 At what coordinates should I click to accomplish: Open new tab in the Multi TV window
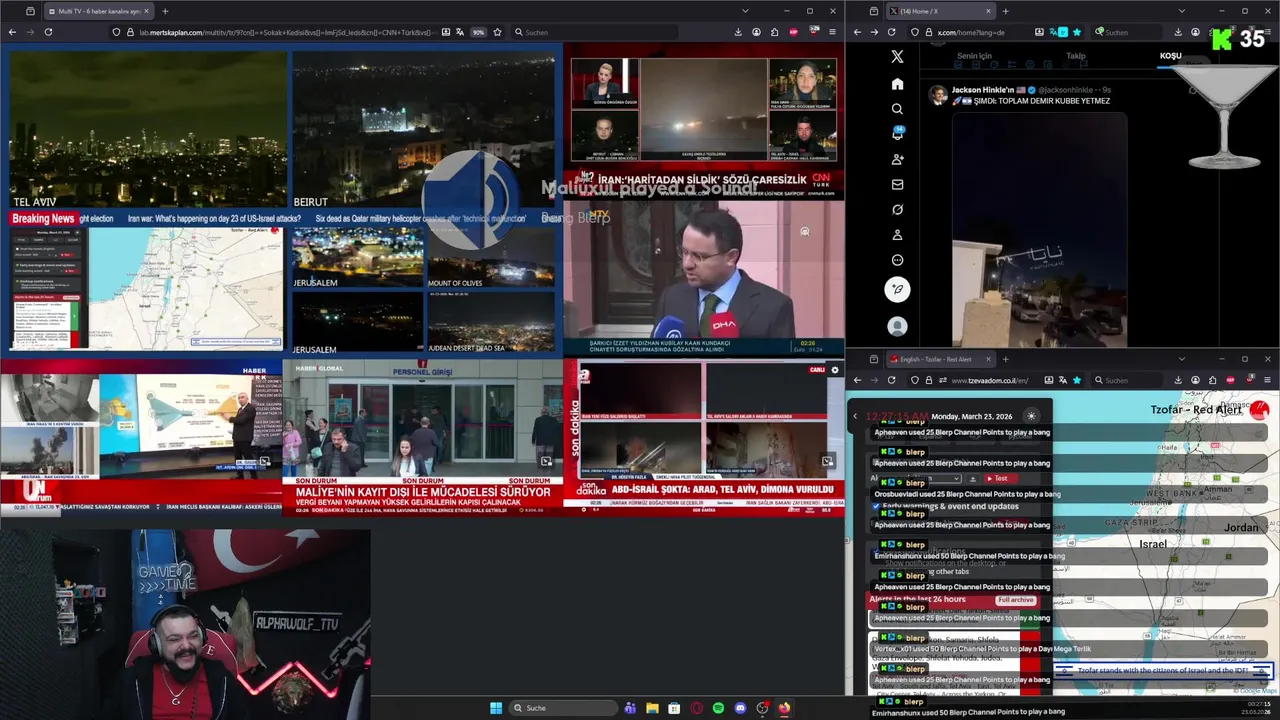[x=165, y=11]
